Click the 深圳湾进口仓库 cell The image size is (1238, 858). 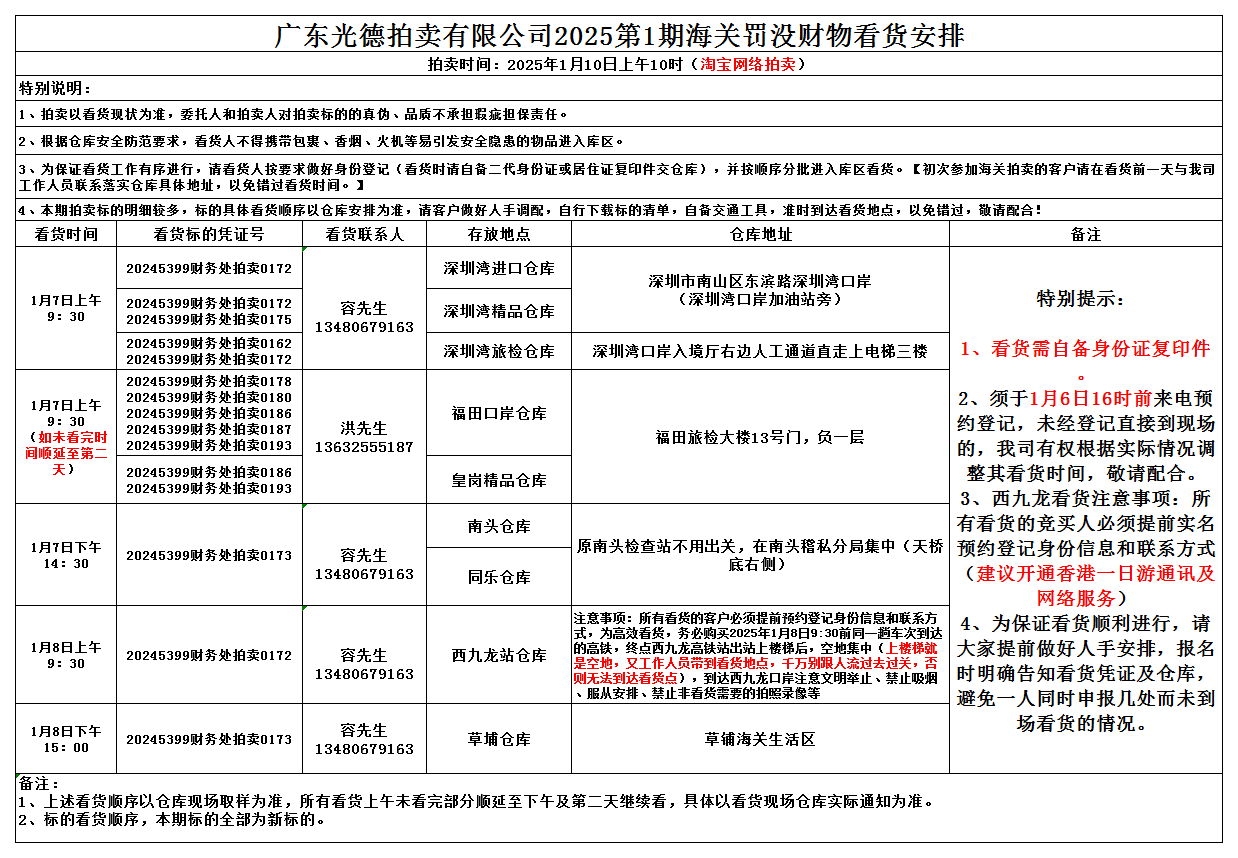click(499, 268)
